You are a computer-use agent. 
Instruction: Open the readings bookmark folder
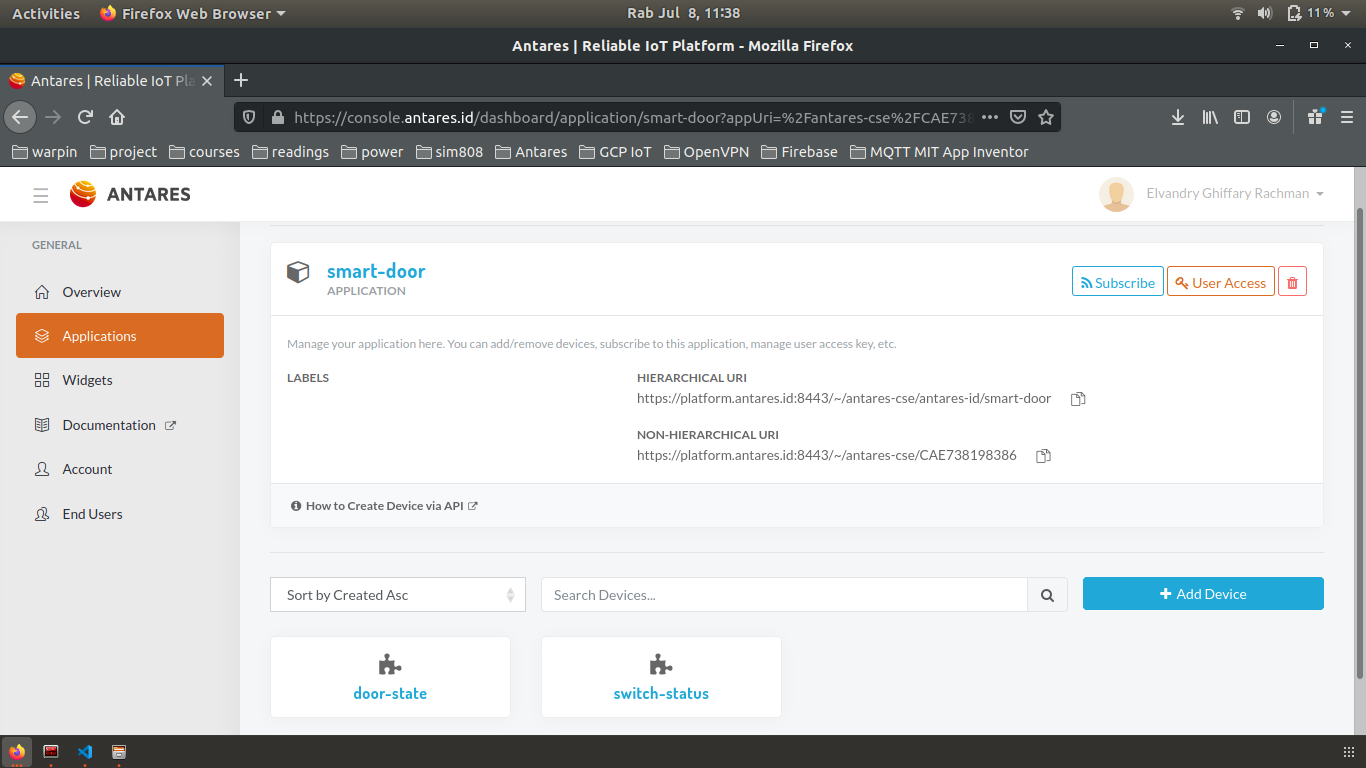[290, 152]
